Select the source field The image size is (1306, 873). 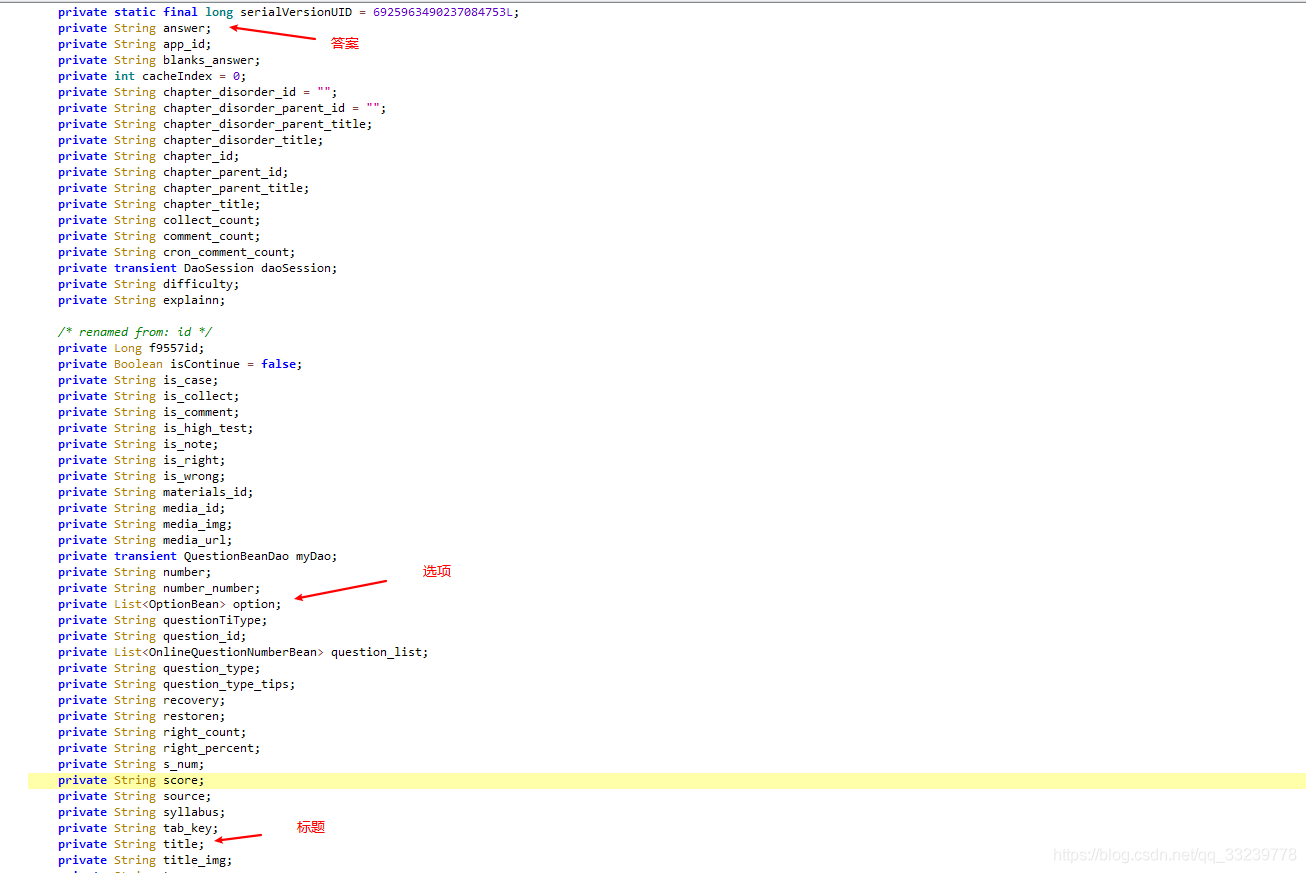135,796
